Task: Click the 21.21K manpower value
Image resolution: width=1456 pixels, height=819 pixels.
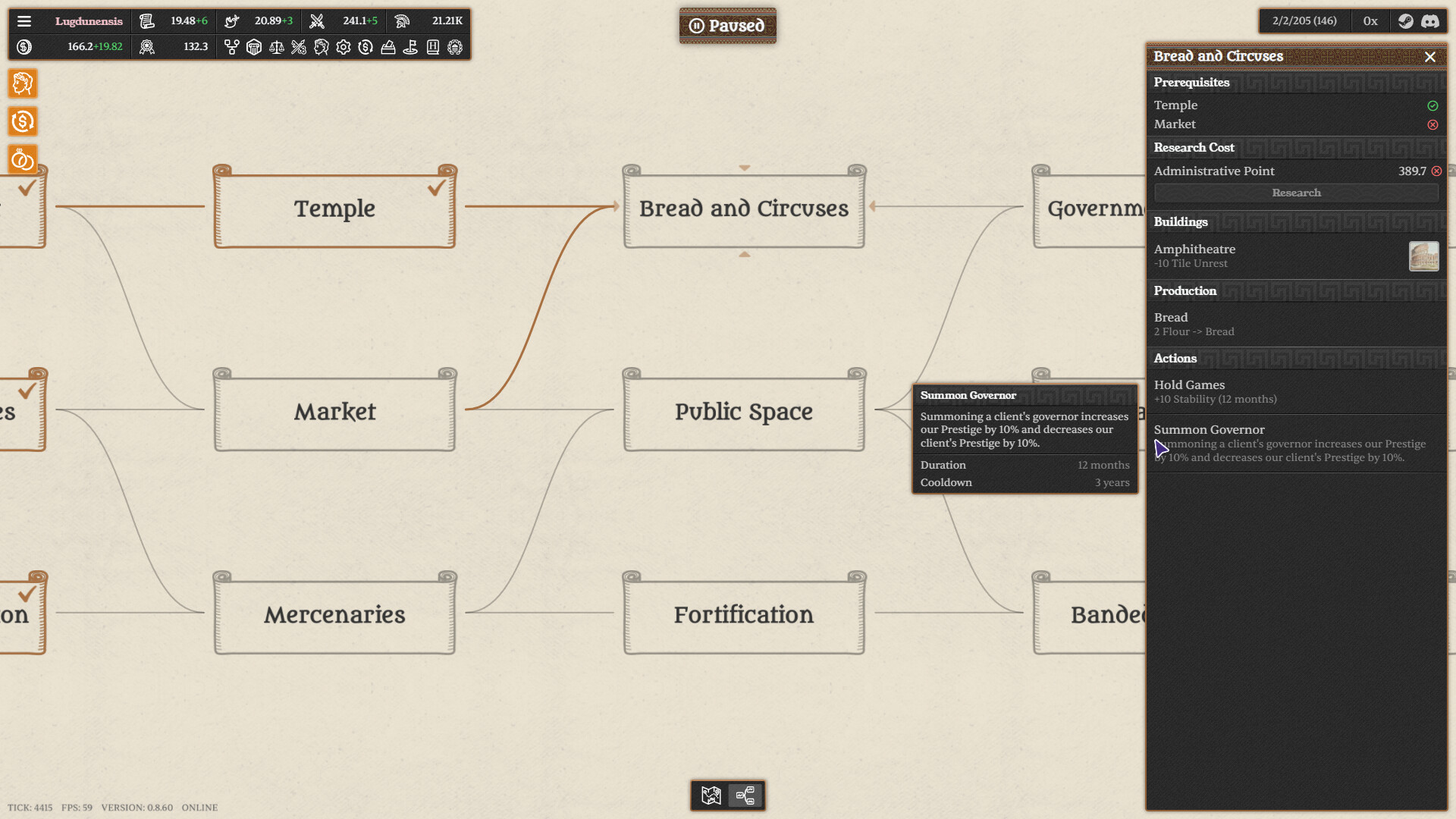Action: pos(447,21)
